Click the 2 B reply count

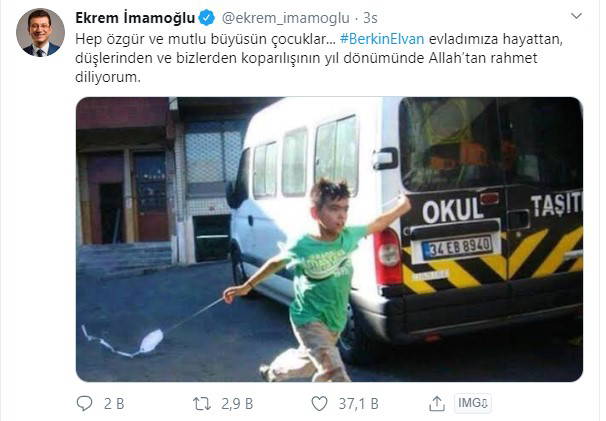coord(114,404)
